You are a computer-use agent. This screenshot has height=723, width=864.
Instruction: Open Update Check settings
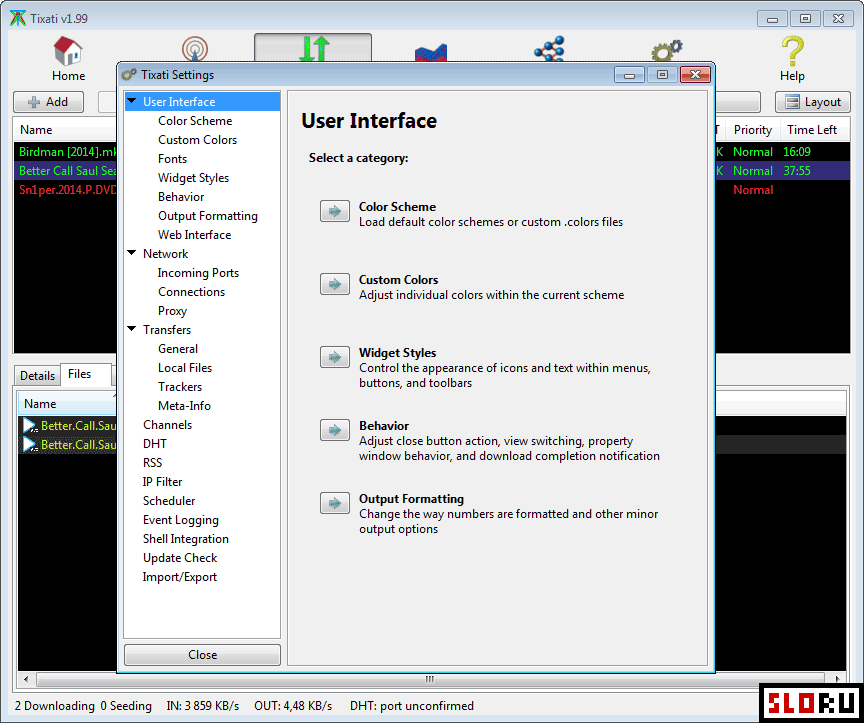180,558
